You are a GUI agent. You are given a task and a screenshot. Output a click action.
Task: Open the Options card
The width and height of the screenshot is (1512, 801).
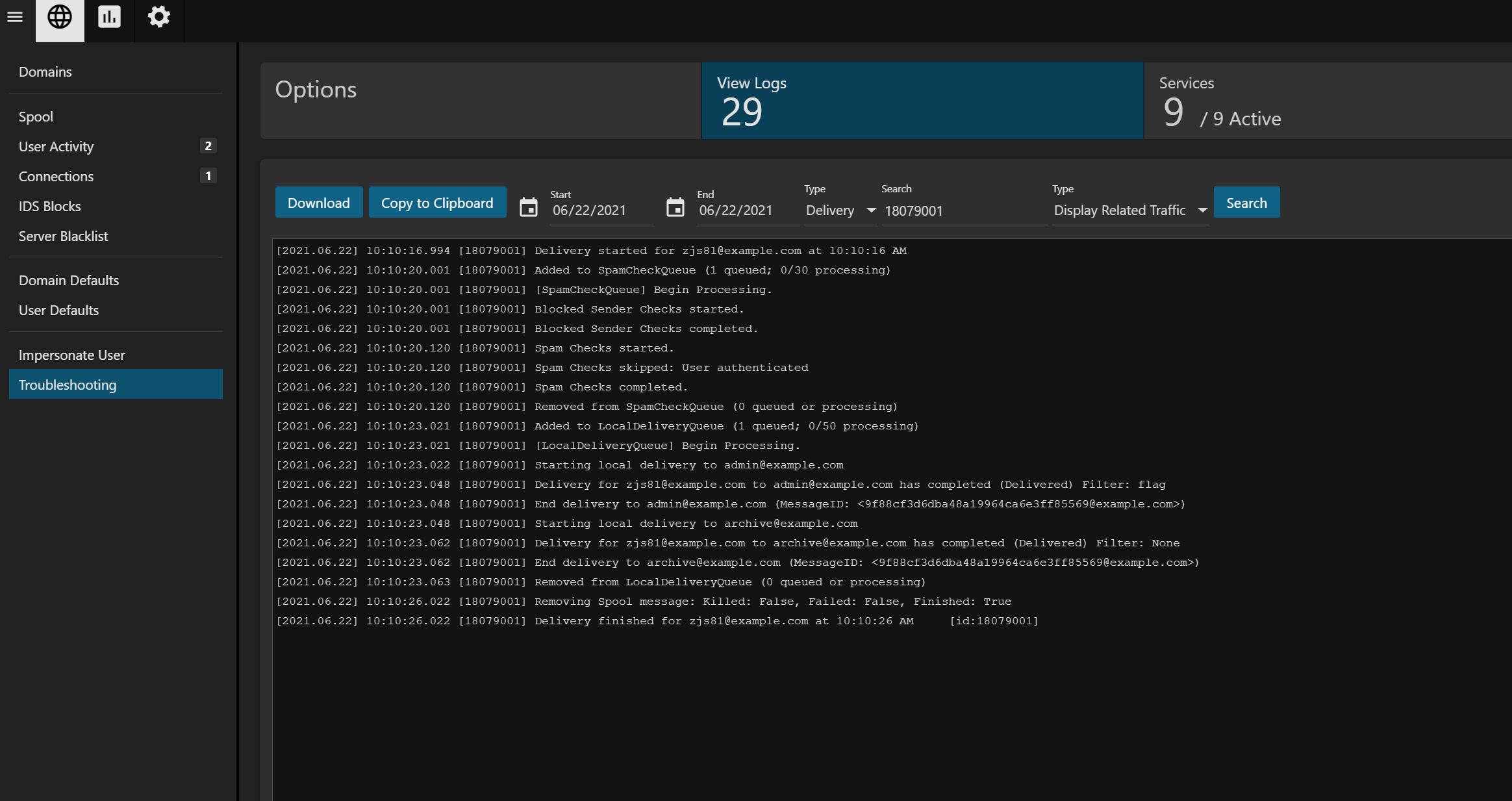(481, 101)
